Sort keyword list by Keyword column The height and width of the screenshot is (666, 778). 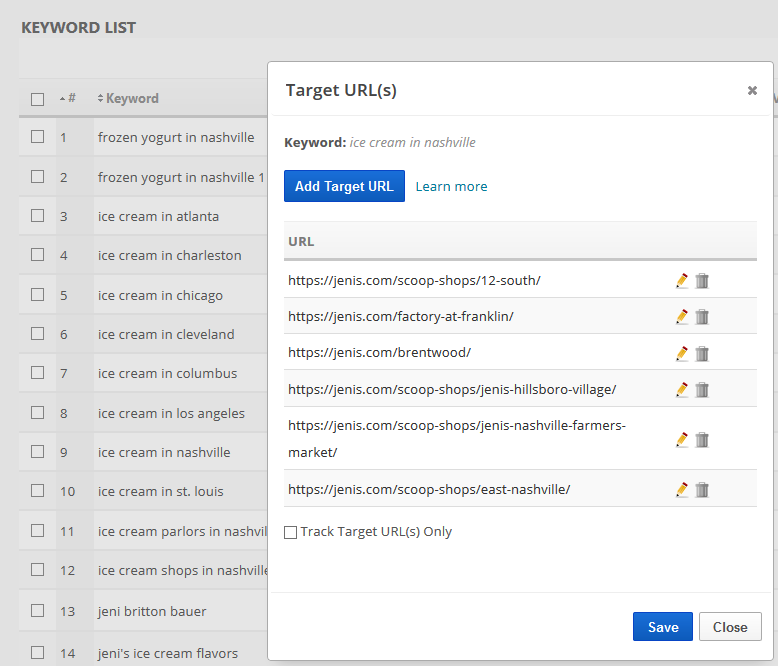tap(131, 99)
